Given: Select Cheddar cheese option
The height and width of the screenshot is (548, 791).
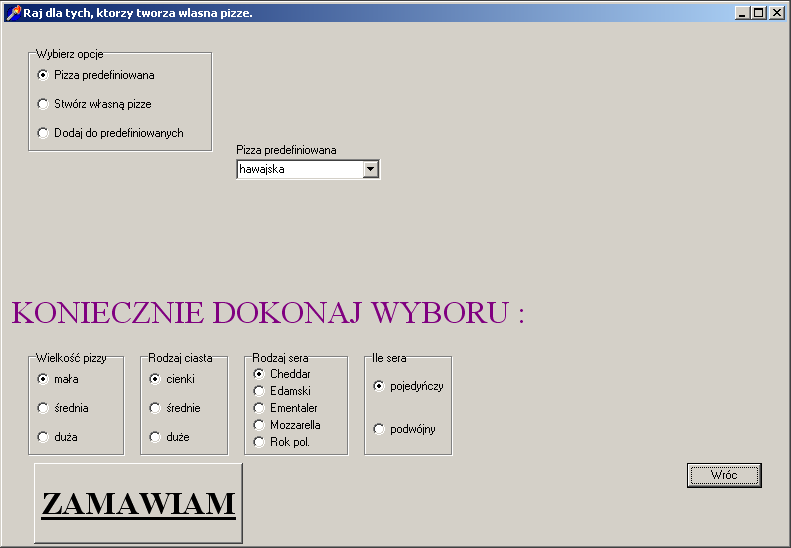Looking at the screenshot, I should pyautogui.click(x=259, y=374).
